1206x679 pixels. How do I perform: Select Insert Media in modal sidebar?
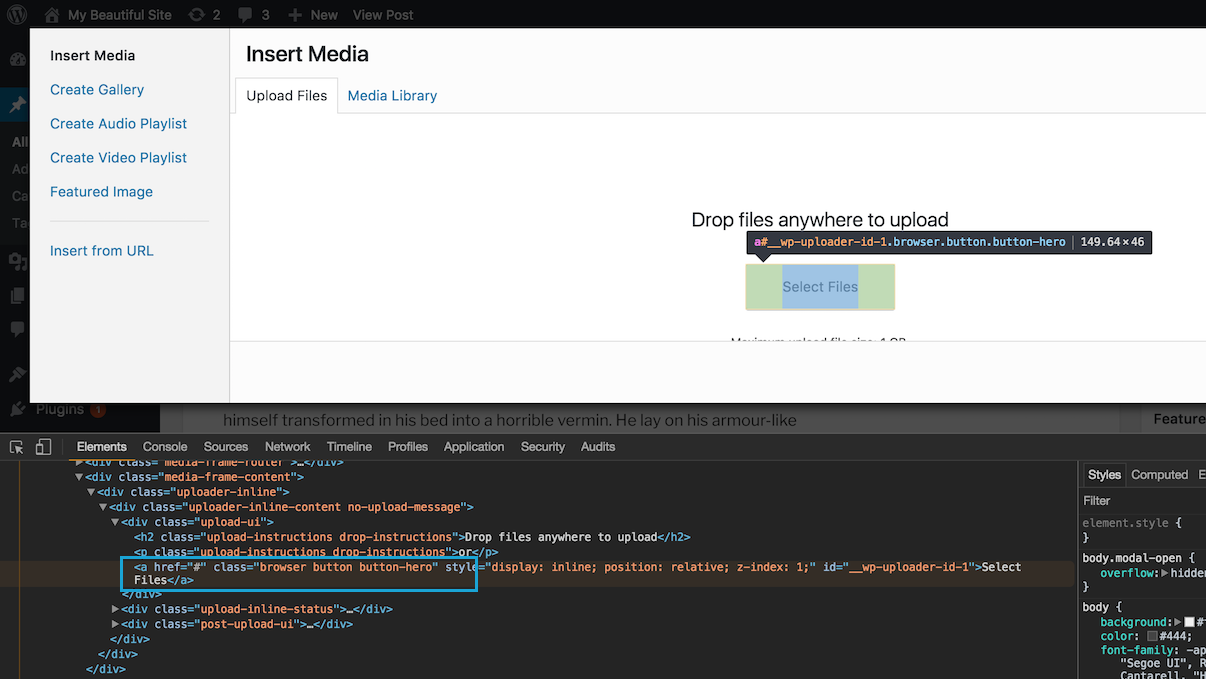click(92, 55)
